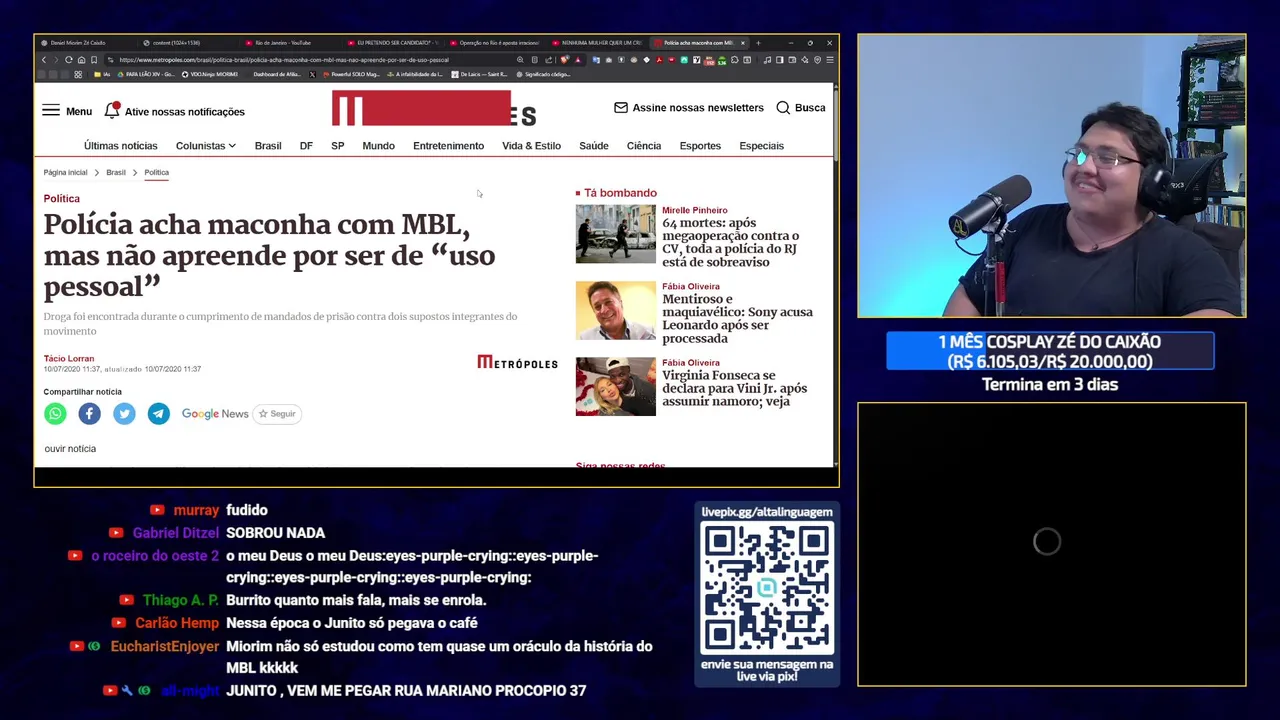Click the Página inicial breadcrumb

[x=65, y=172]
